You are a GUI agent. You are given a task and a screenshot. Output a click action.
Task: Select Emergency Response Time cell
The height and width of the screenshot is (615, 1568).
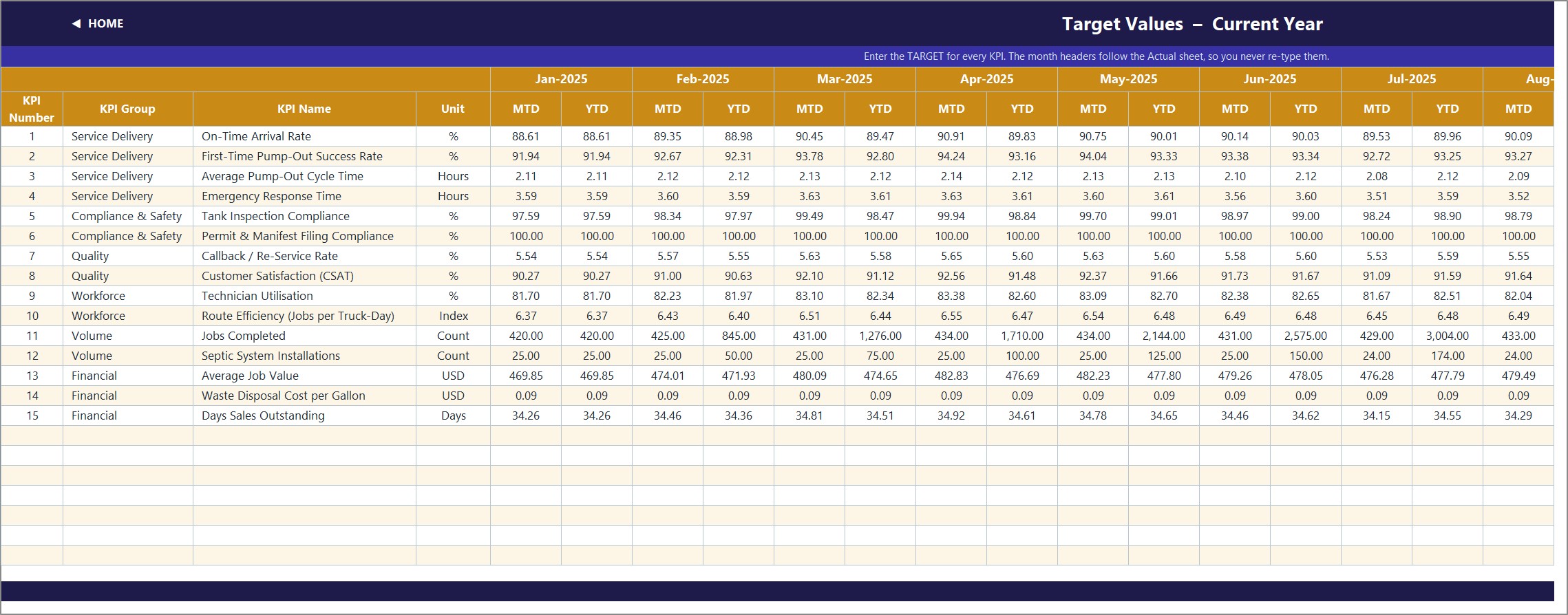304,196
